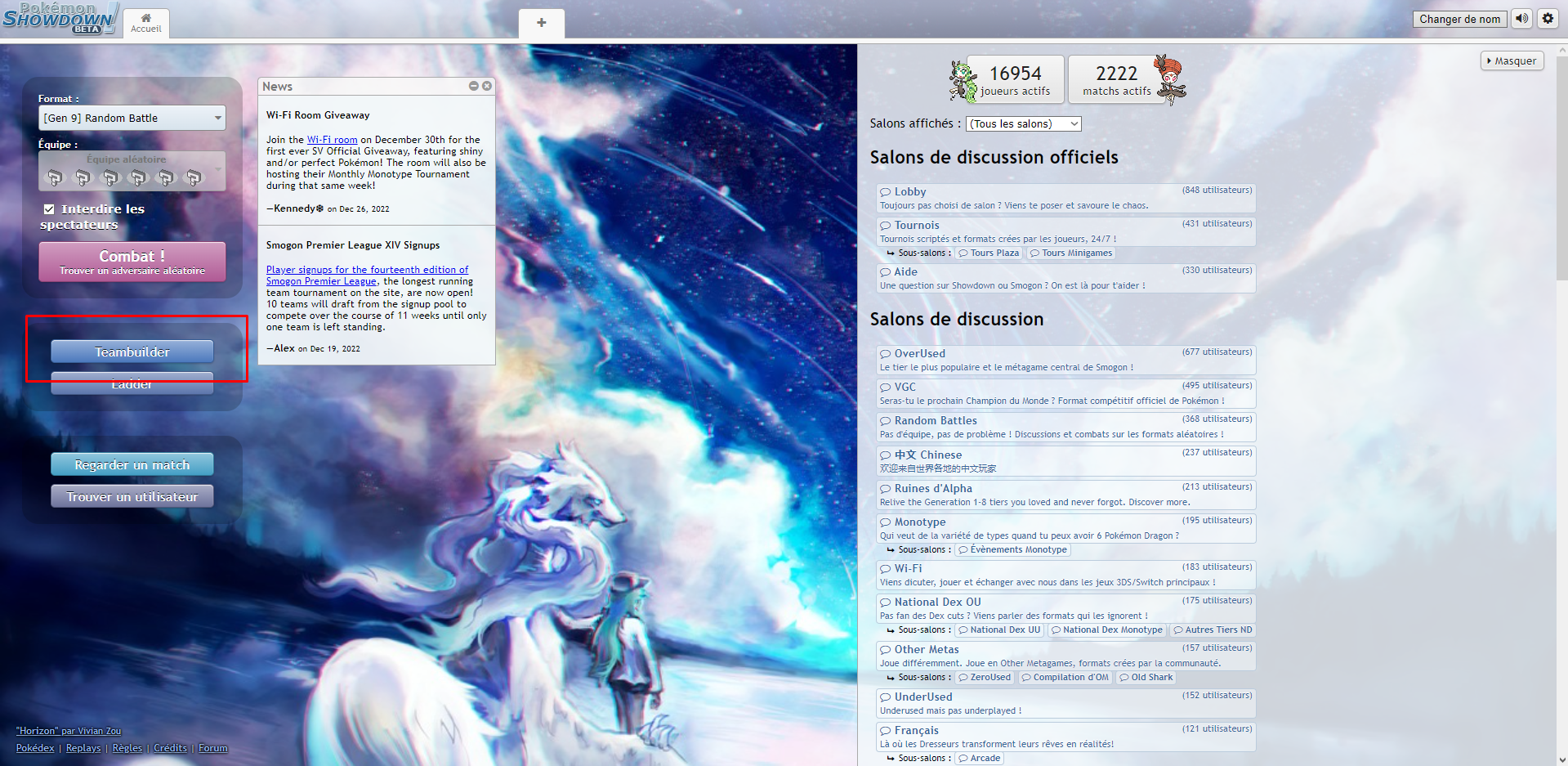Toggle Interdire les spectateurs checkbox
The image size is (1568, 766).
click(49, 209)
